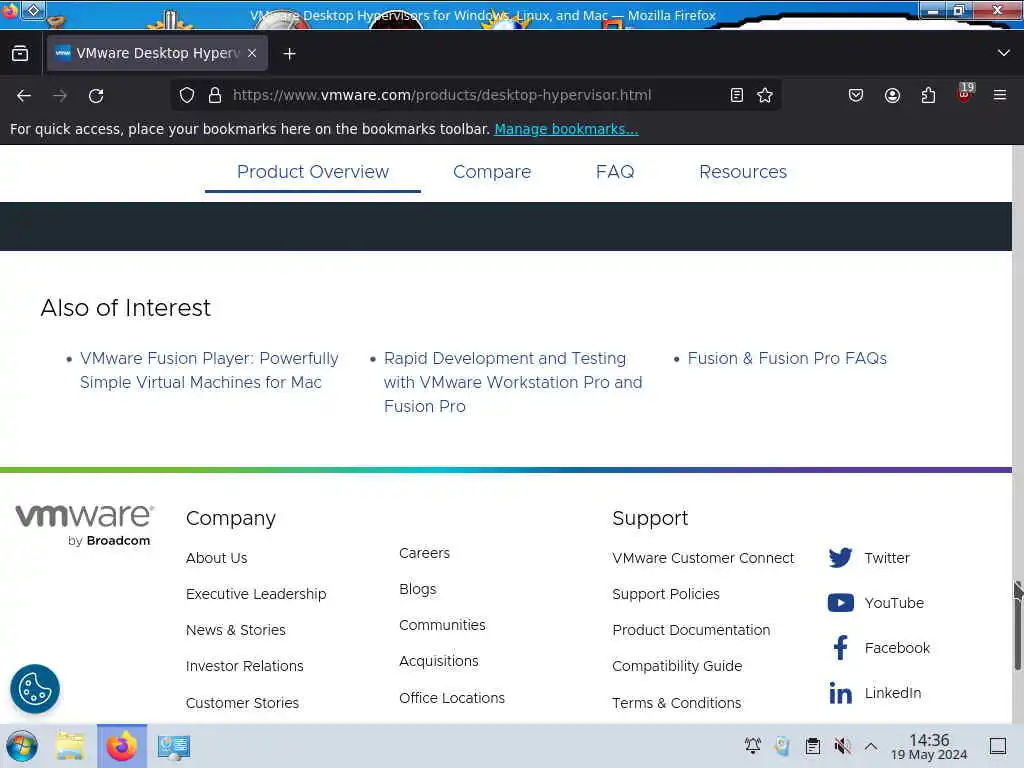Open the desktop settings taskbar icon
The image size is (1024, 768).
[x=174, y=747]
